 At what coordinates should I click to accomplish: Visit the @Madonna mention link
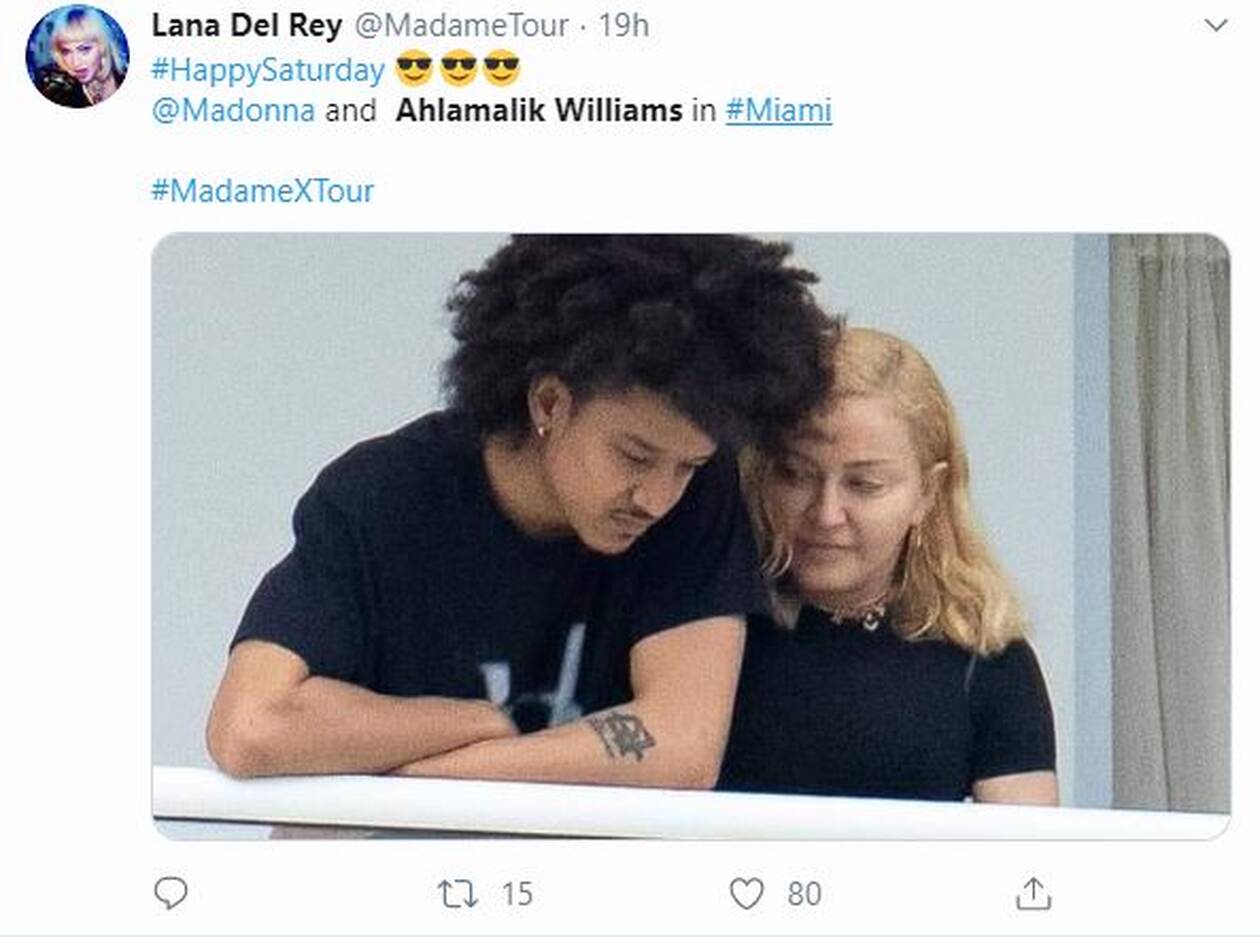[232, 110]
